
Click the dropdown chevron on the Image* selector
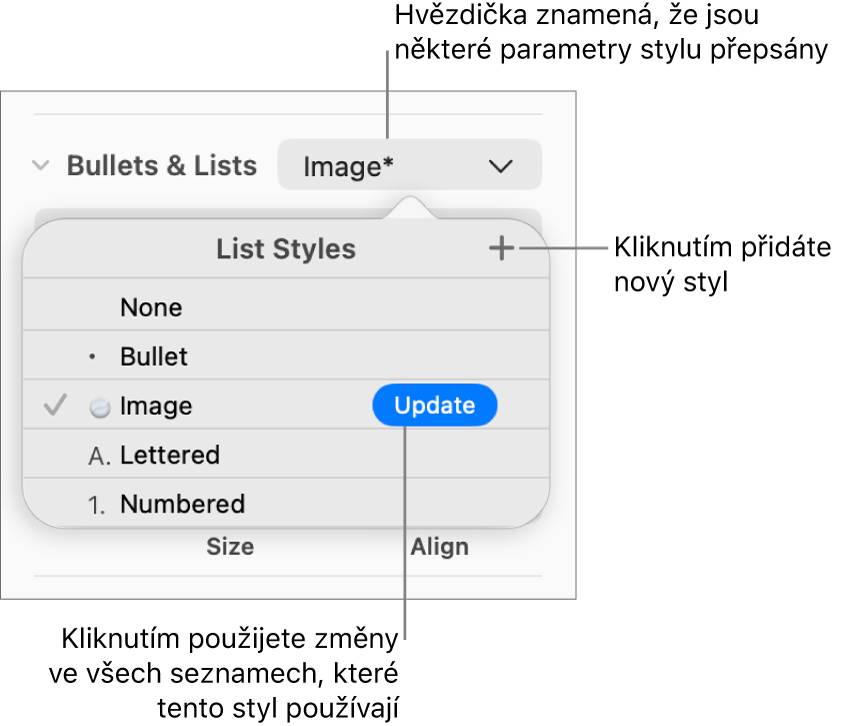[x=501, y=165]
